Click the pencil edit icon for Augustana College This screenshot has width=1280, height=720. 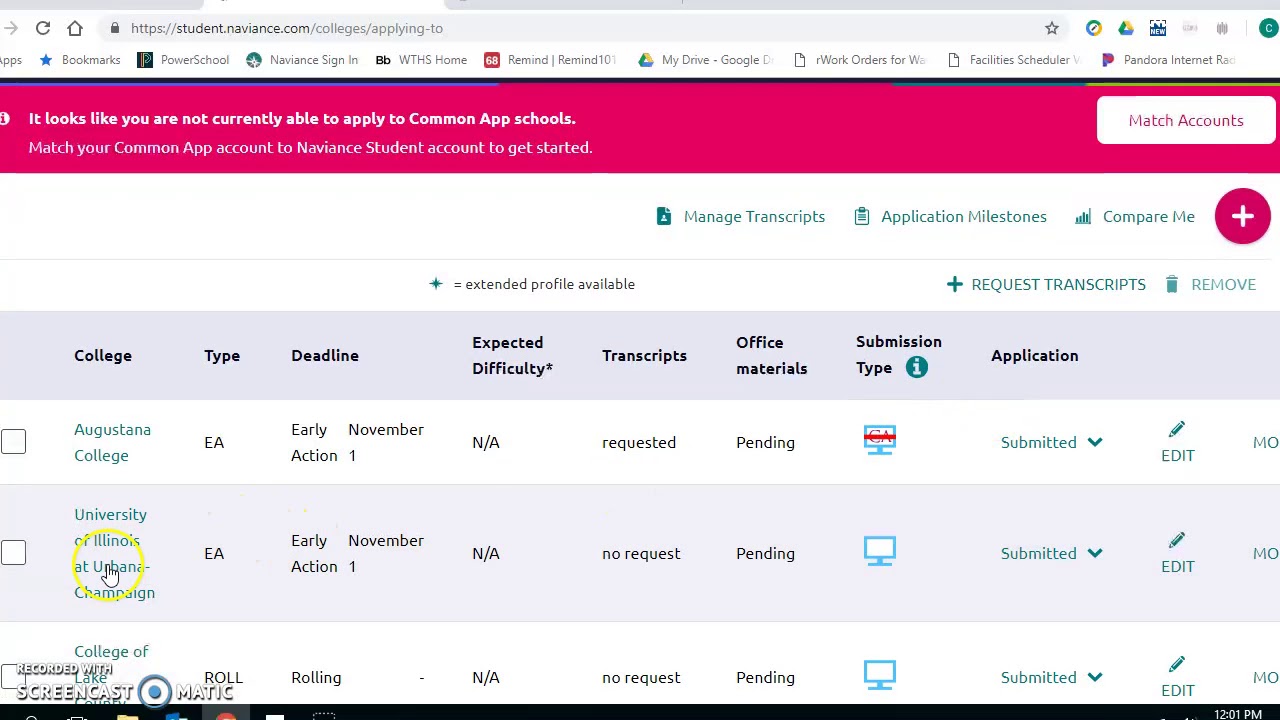(1177, 429)
